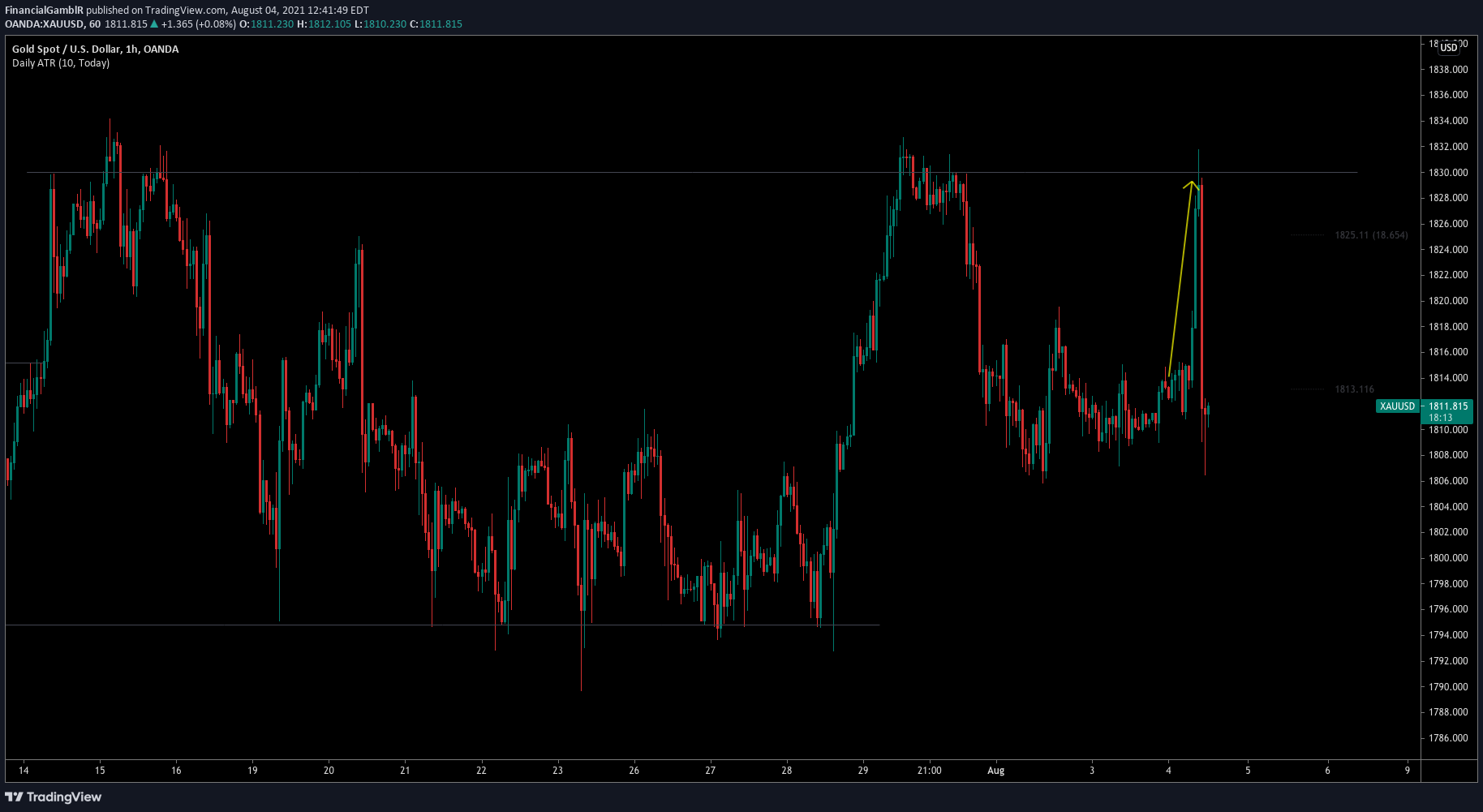Click the 1836.000 price axis label

click(x=1448, y=95)
